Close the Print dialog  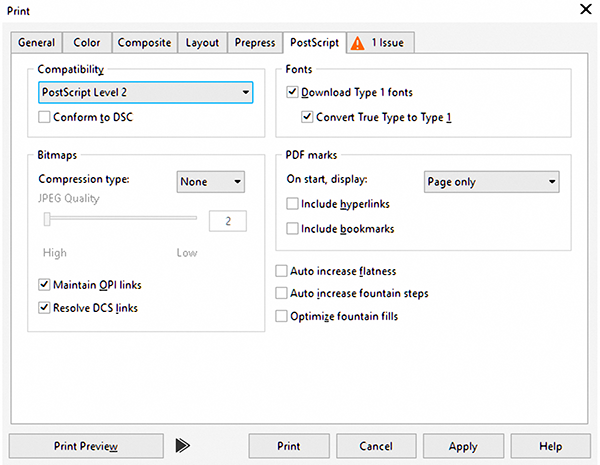click(585, 9)
